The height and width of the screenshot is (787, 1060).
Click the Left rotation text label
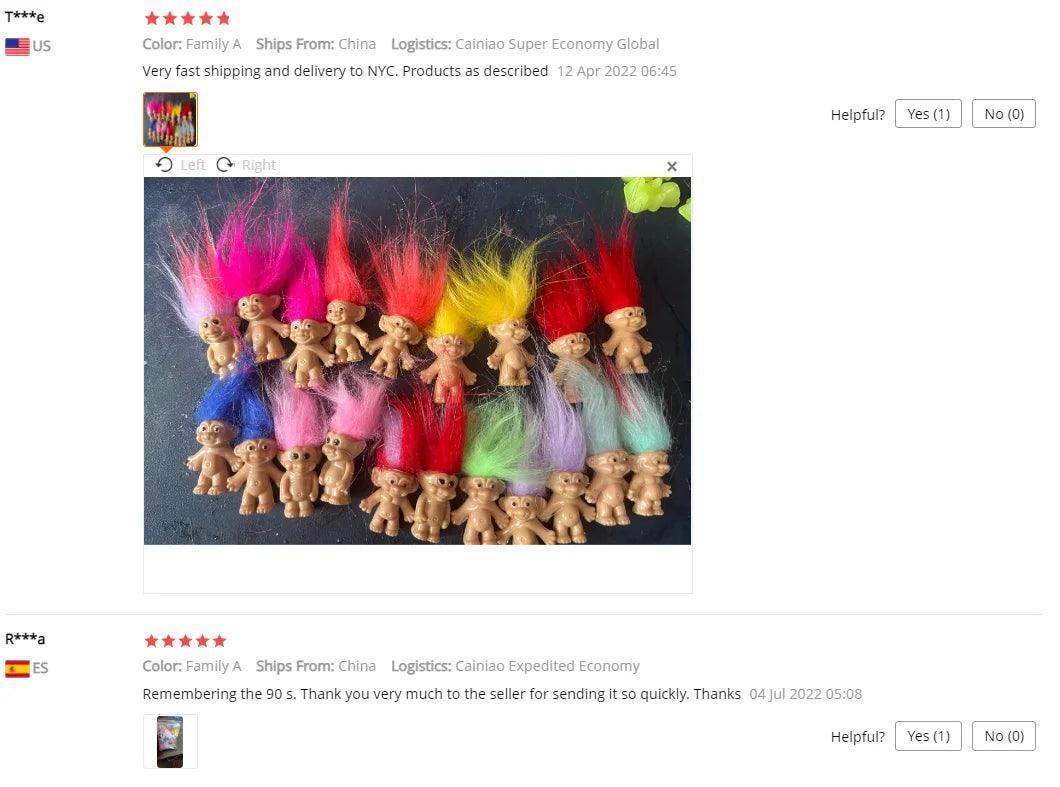193,165
